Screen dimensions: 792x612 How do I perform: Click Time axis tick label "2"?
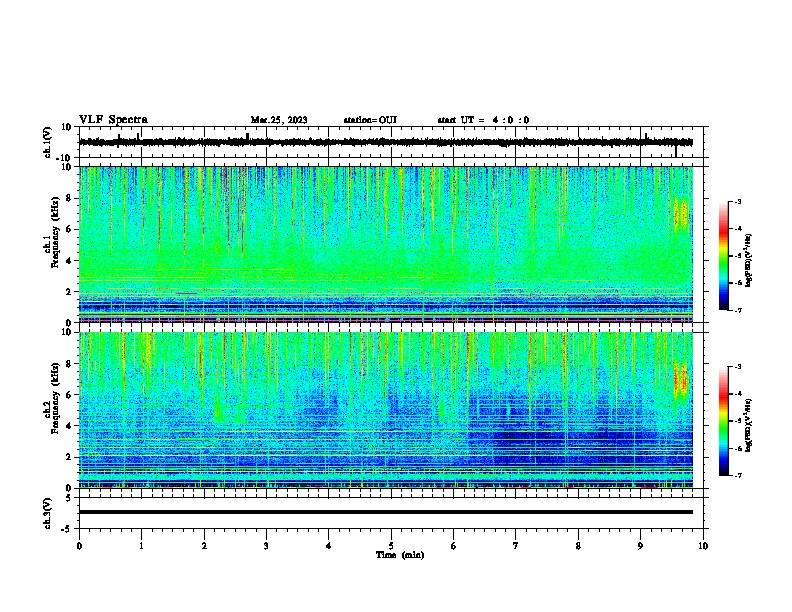(x=204, y=546)
